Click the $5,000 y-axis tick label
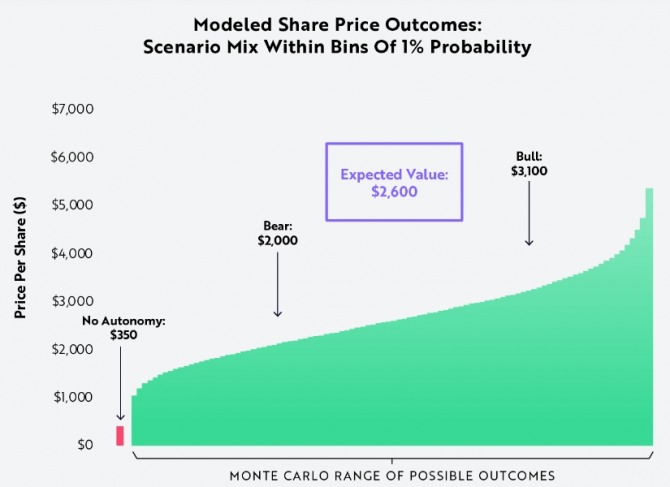The height and width of the screenshot is (487, 670). click(x=71, y=205)
